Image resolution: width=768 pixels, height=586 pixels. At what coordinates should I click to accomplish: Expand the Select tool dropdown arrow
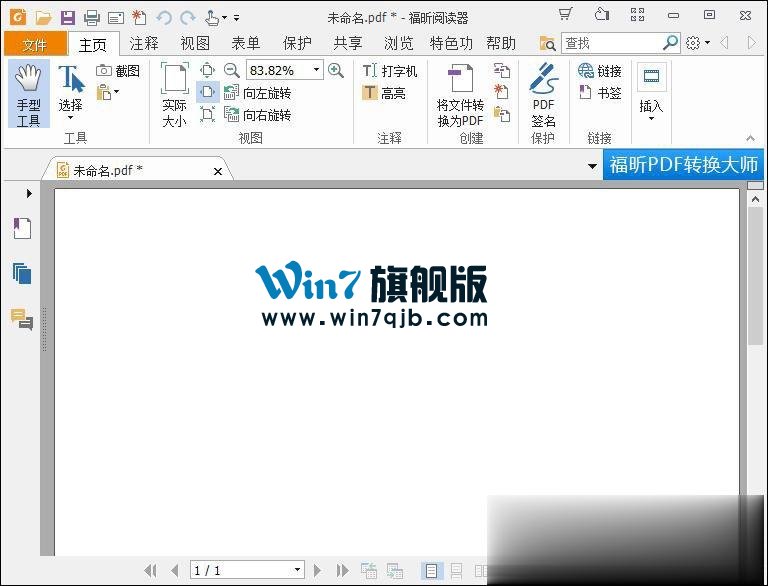(x=71, y=118)
